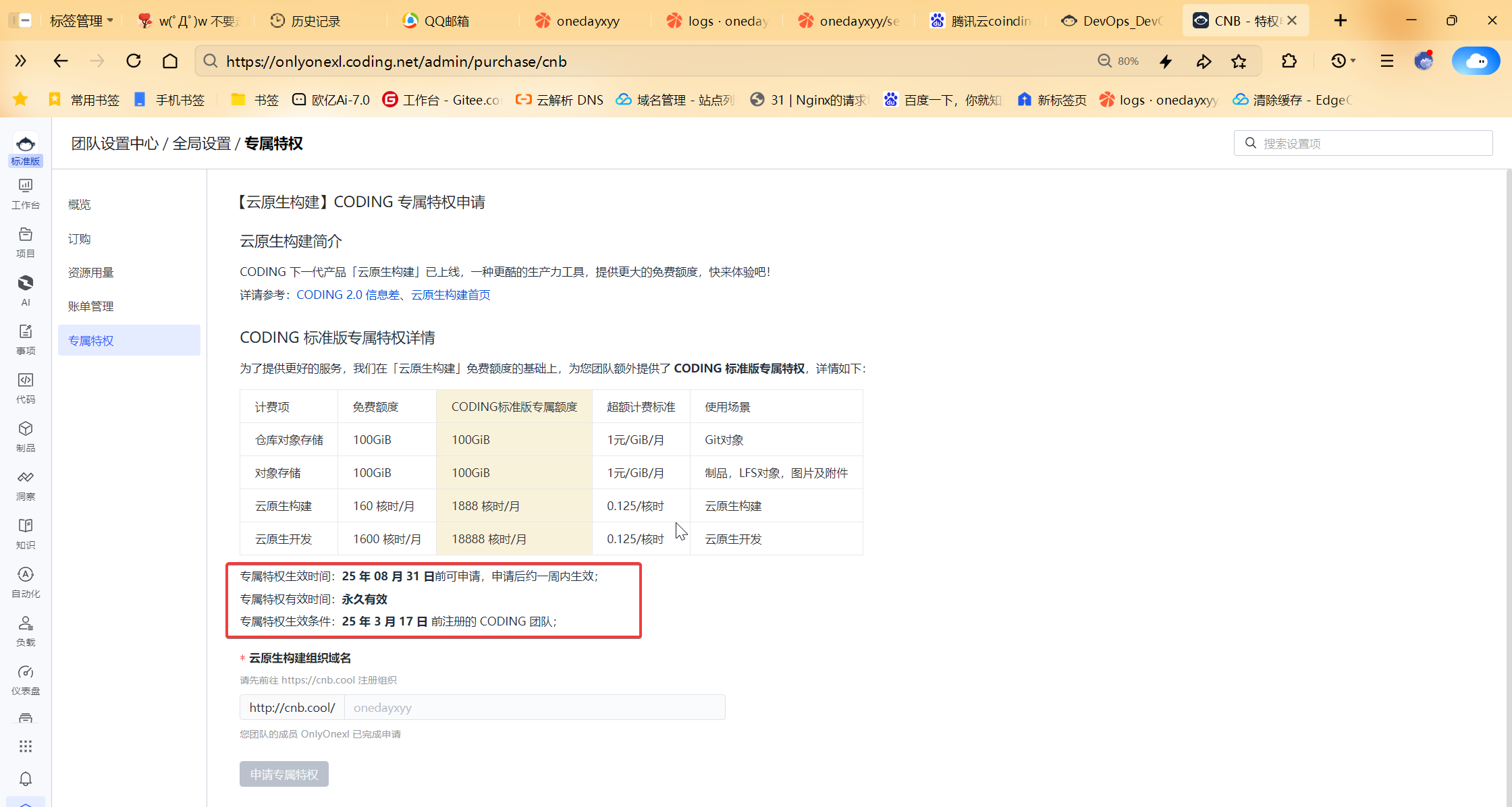This screenshot has height=807, width=1512.
Task: Click the 1888 核时/月 table cell
Action: tap(514, 506)
